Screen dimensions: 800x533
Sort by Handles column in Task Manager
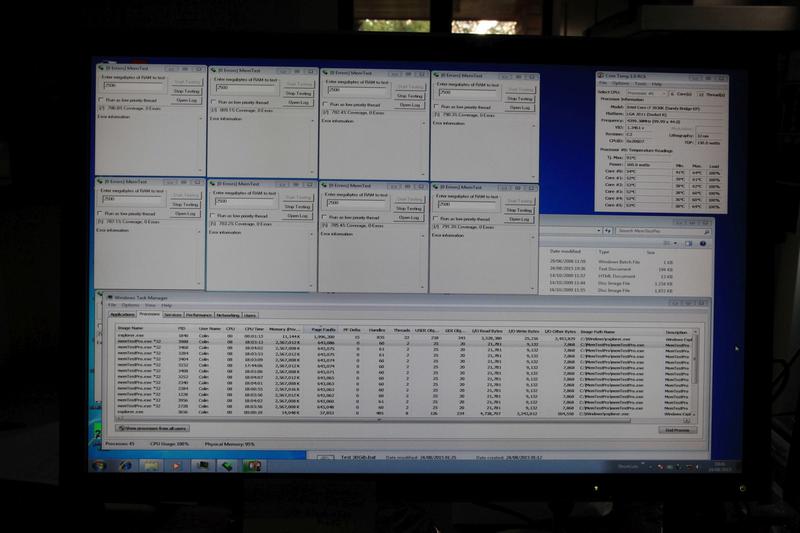pos(377,330)
